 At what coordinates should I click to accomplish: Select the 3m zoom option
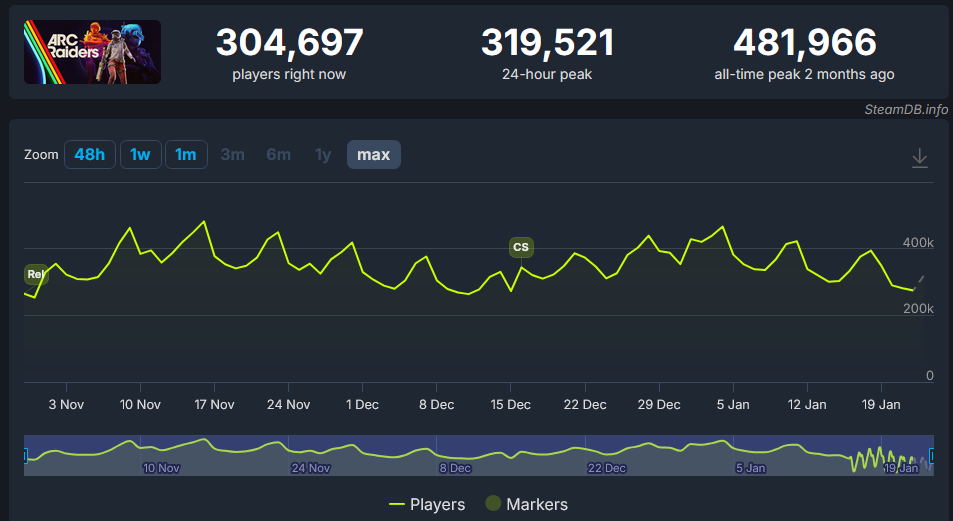(232, 154)
